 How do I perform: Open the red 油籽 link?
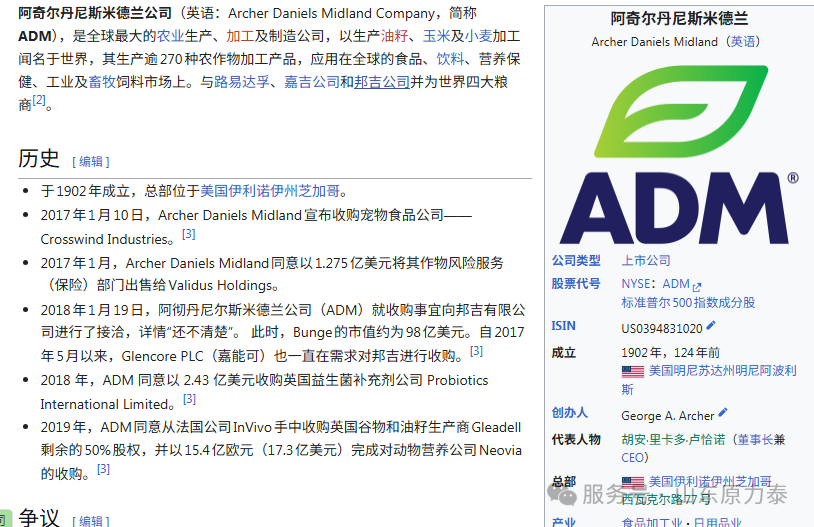(395, 36)
